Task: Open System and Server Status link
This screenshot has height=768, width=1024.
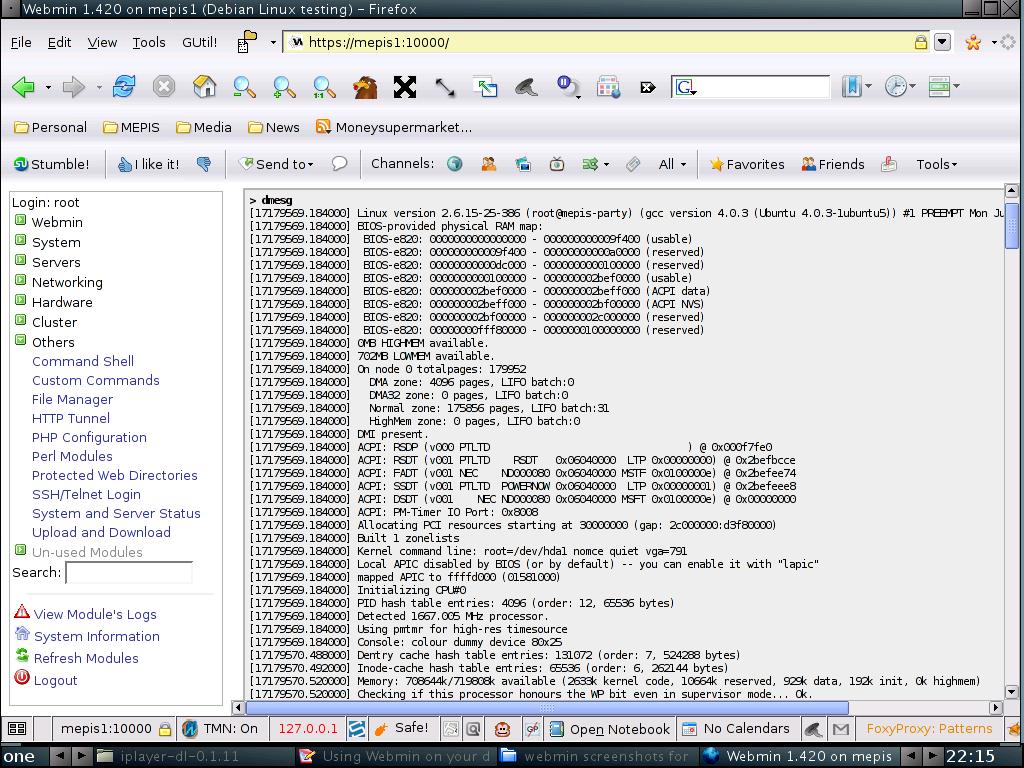Action: [x=116, y=513]
